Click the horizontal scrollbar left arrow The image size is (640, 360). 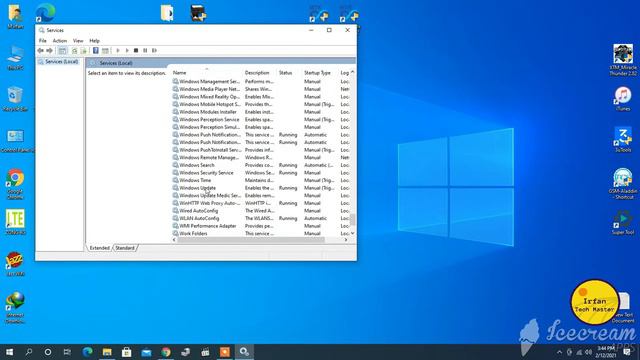[174, 240]
